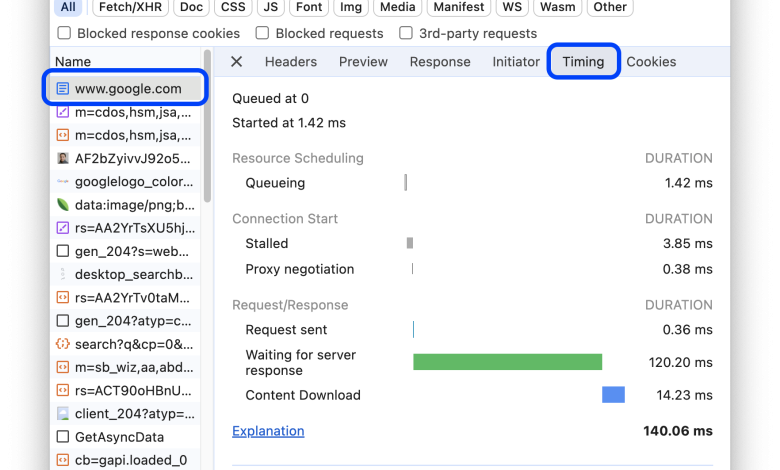Image resolution: width=780 pixels, height=470 pixels.
Task: Filter requests by Doc type
Action: coord(192,7)
